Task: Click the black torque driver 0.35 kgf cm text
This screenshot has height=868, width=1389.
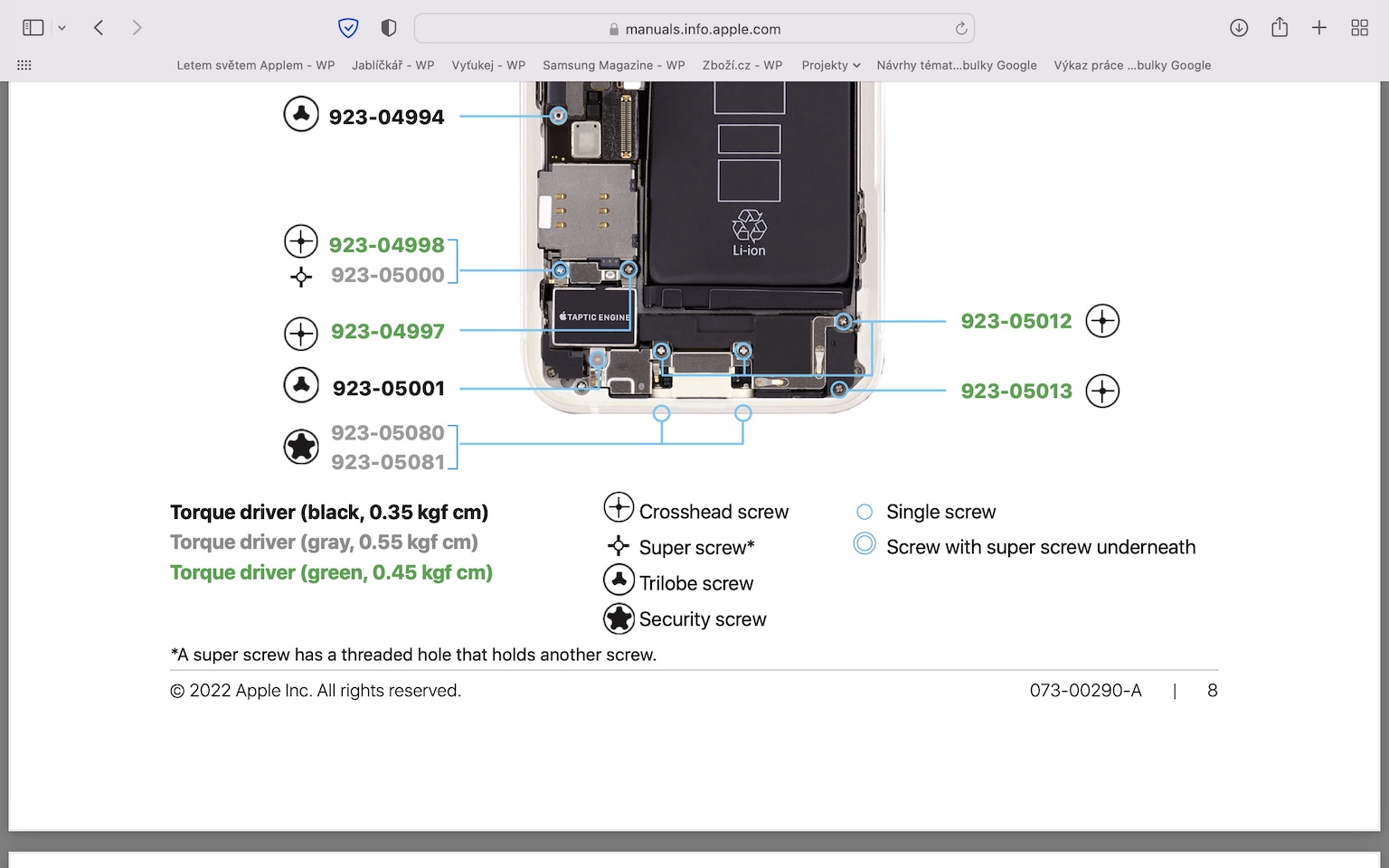Action: click(329, 513)
